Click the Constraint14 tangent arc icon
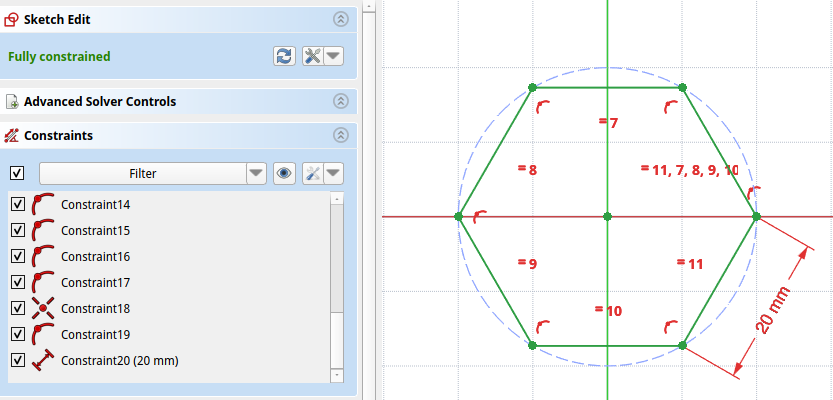This screenshot has width=833, height=400. 42,204
